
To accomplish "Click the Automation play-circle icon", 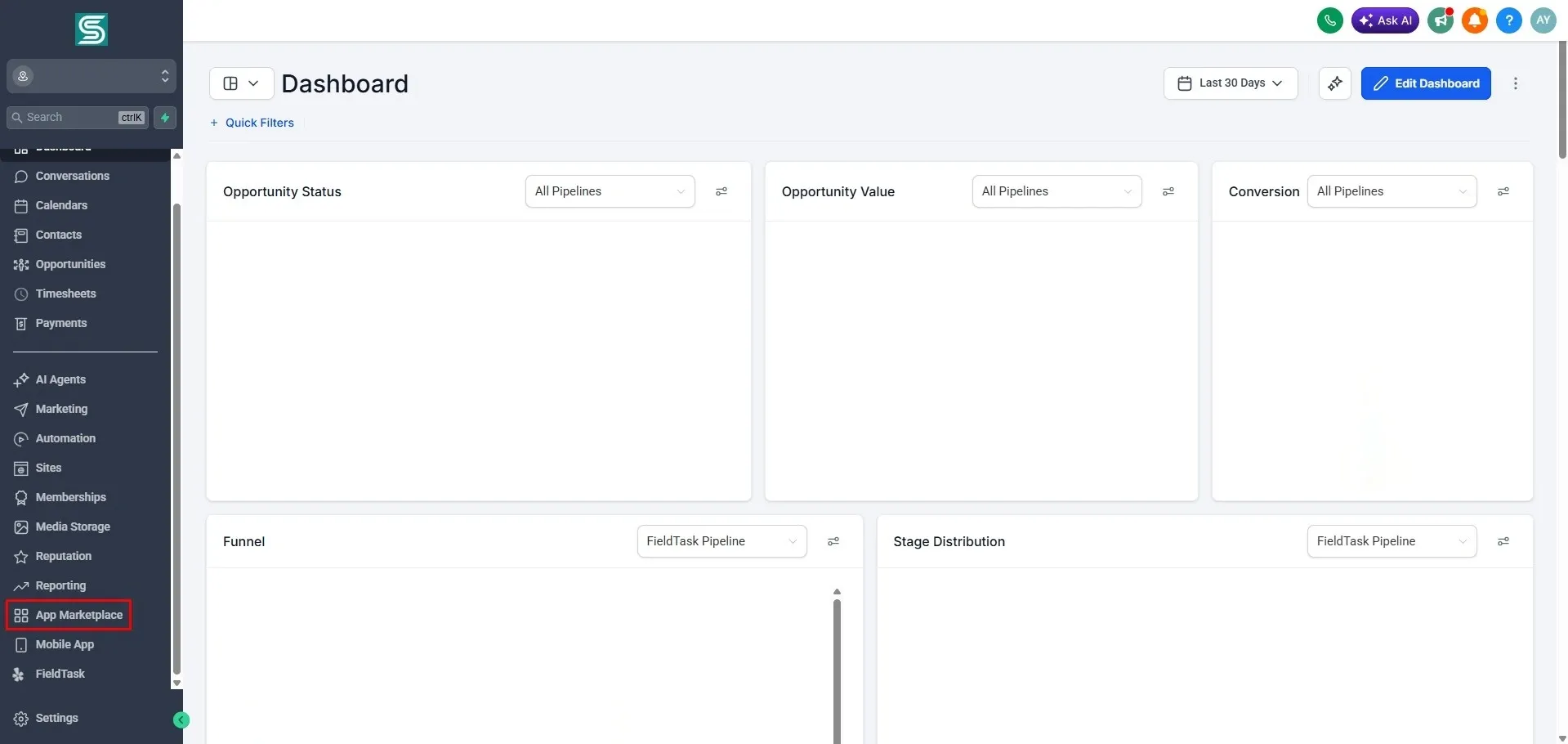I will [21, 439].
